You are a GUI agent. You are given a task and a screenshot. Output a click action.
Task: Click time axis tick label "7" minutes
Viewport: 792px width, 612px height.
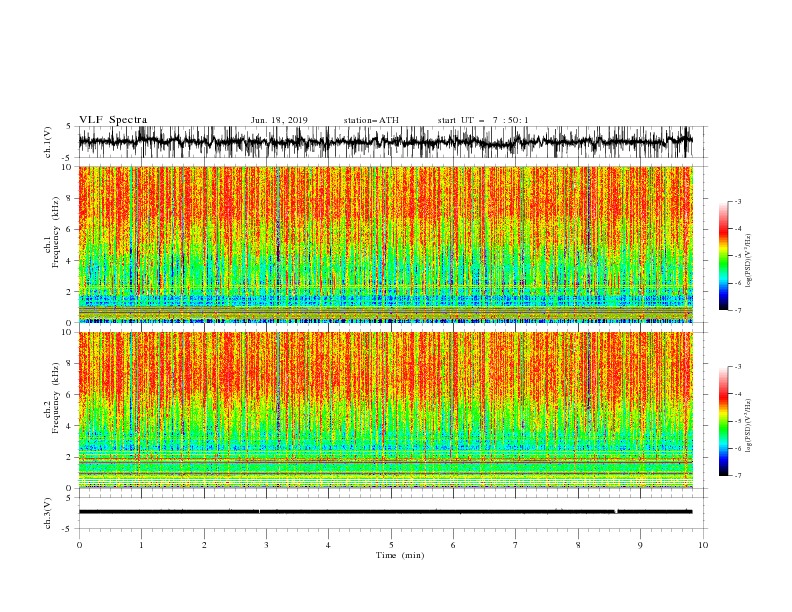point(516,545)
